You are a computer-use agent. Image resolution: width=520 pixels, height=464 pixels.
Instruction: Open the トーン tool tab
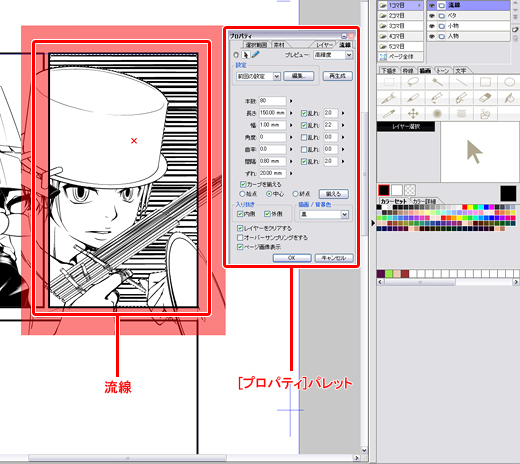(x=442, y=71)
